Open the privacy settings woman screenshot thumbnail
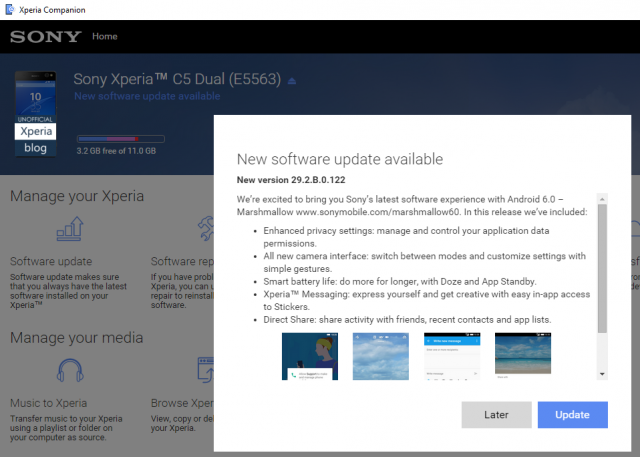This screenshot has height=457, width=640. pyautogui.click(x=310, y=356)
